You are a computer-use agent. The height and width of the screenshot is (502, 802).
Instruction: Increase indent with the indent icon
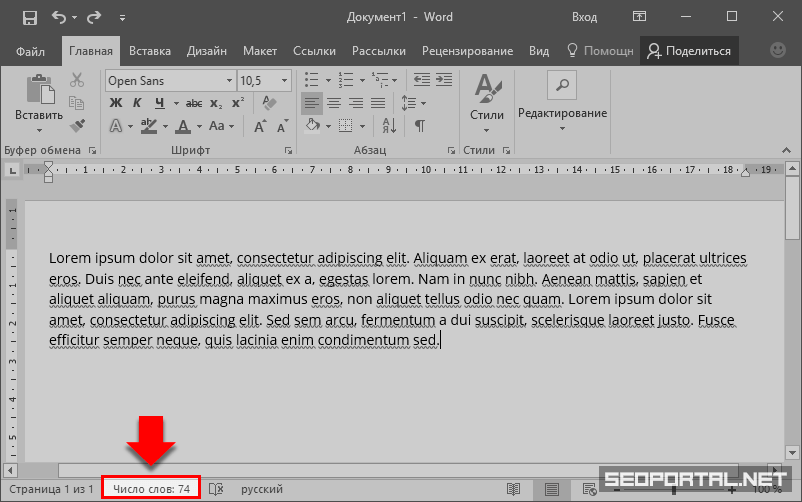point(443,80)
